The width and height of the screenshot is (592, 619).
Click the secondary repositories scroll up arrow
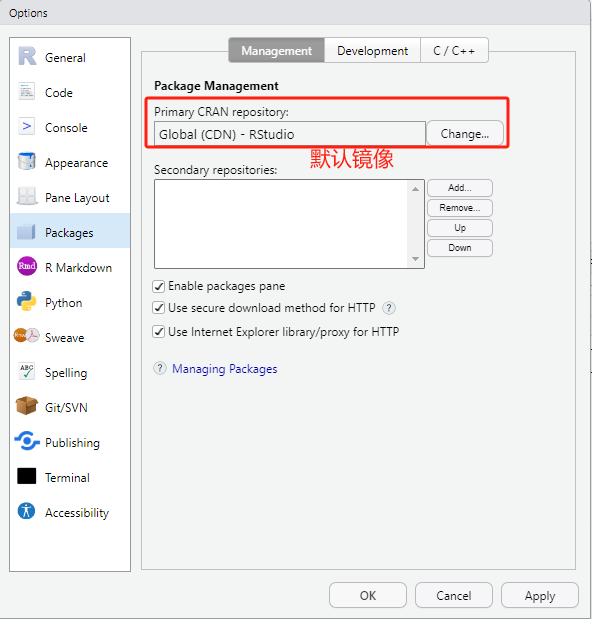[416, 189]
